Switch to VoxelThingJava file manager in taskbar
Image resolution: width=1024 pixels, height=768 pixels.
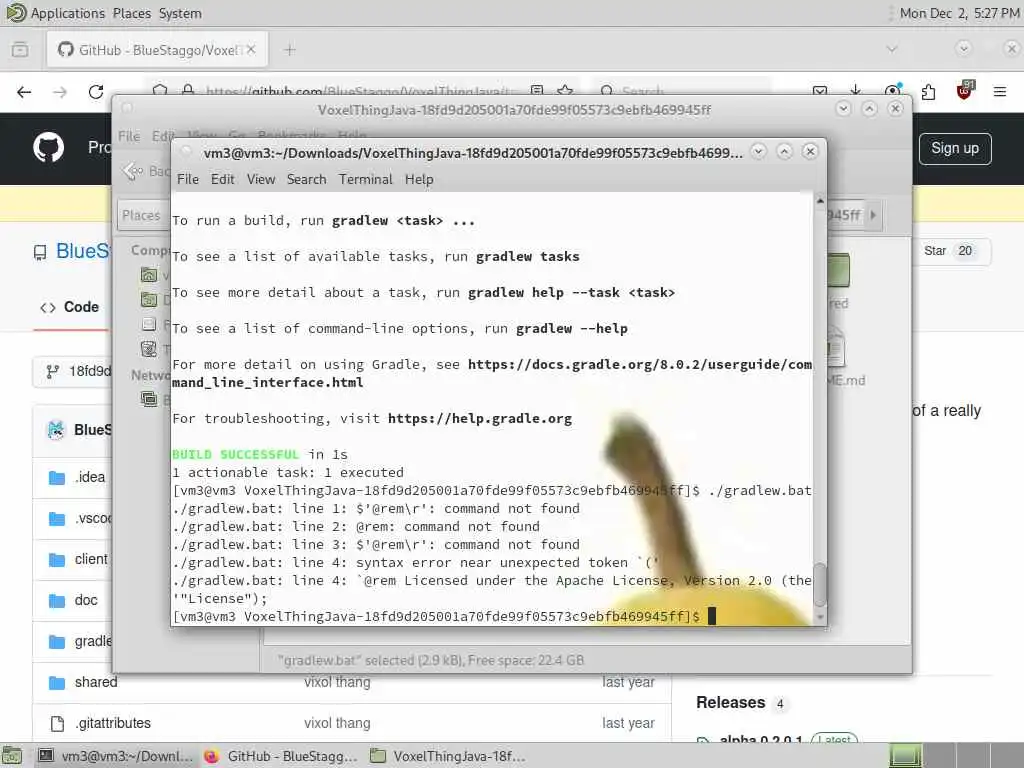click(x=447, y=756)
